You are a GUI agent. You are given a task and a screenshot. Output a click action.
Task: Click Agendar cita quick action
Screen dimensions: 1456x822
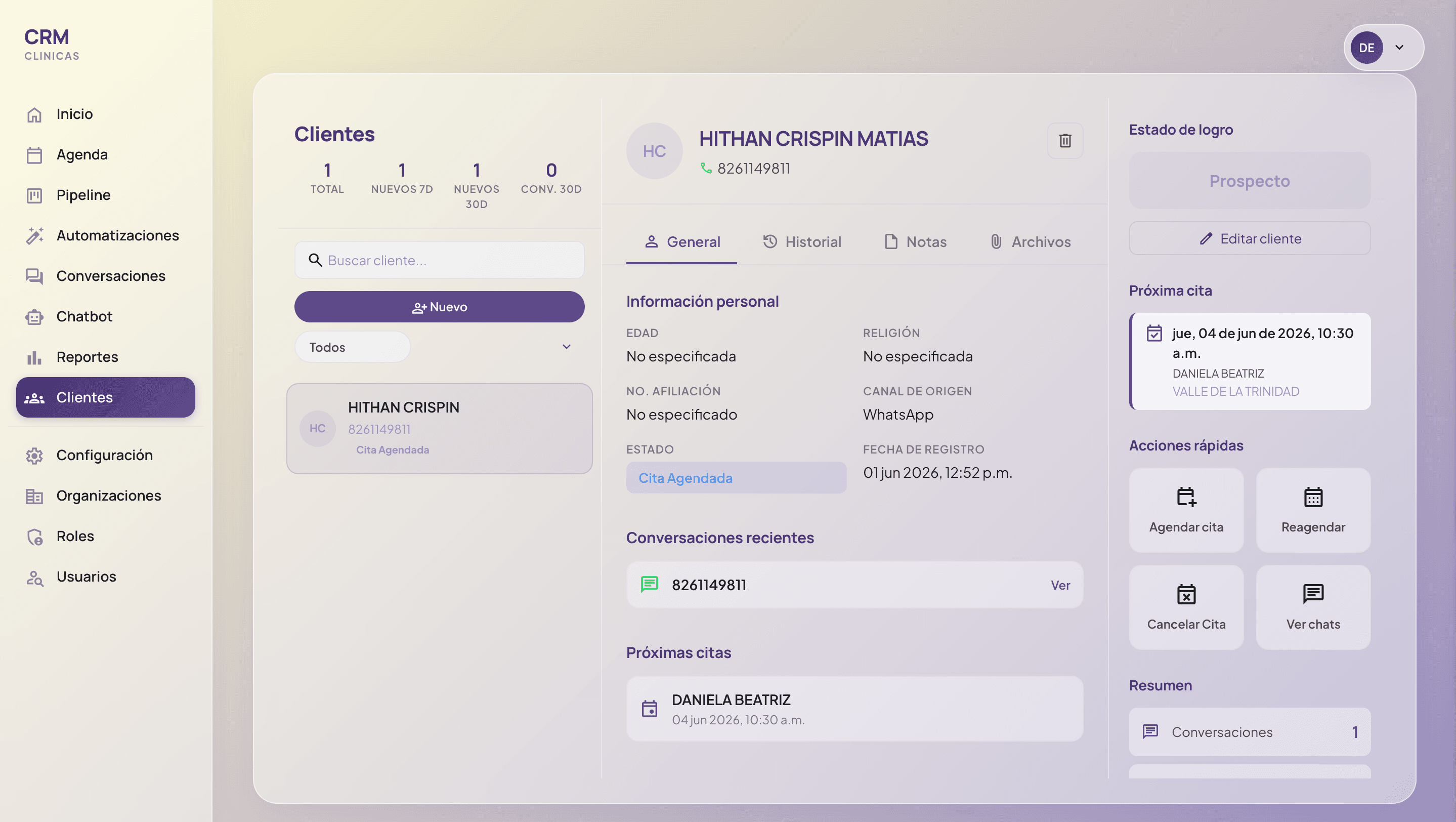1186,510
